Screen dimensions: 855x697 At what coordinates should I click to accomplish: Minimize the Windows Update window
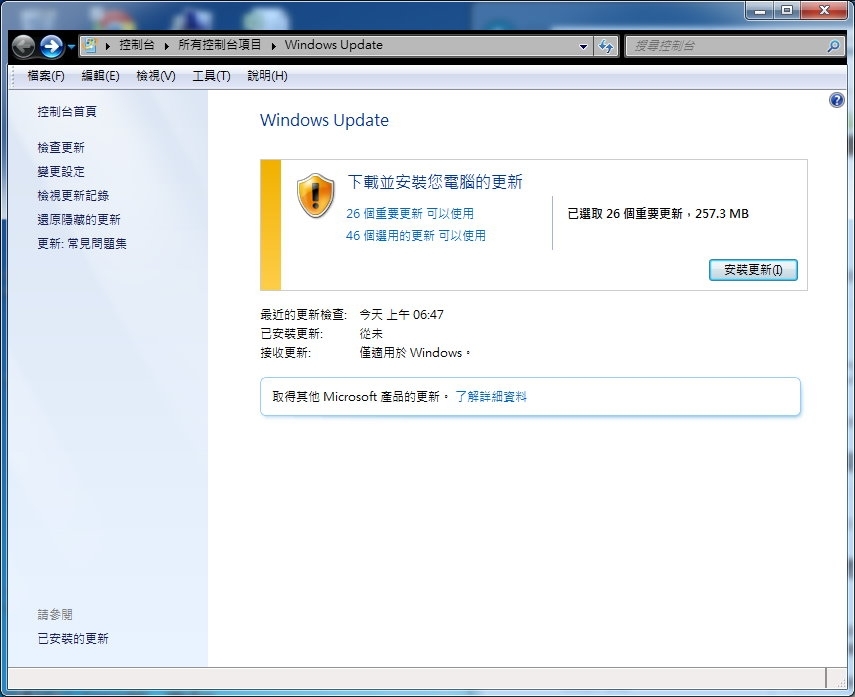[x=760, y=10]
